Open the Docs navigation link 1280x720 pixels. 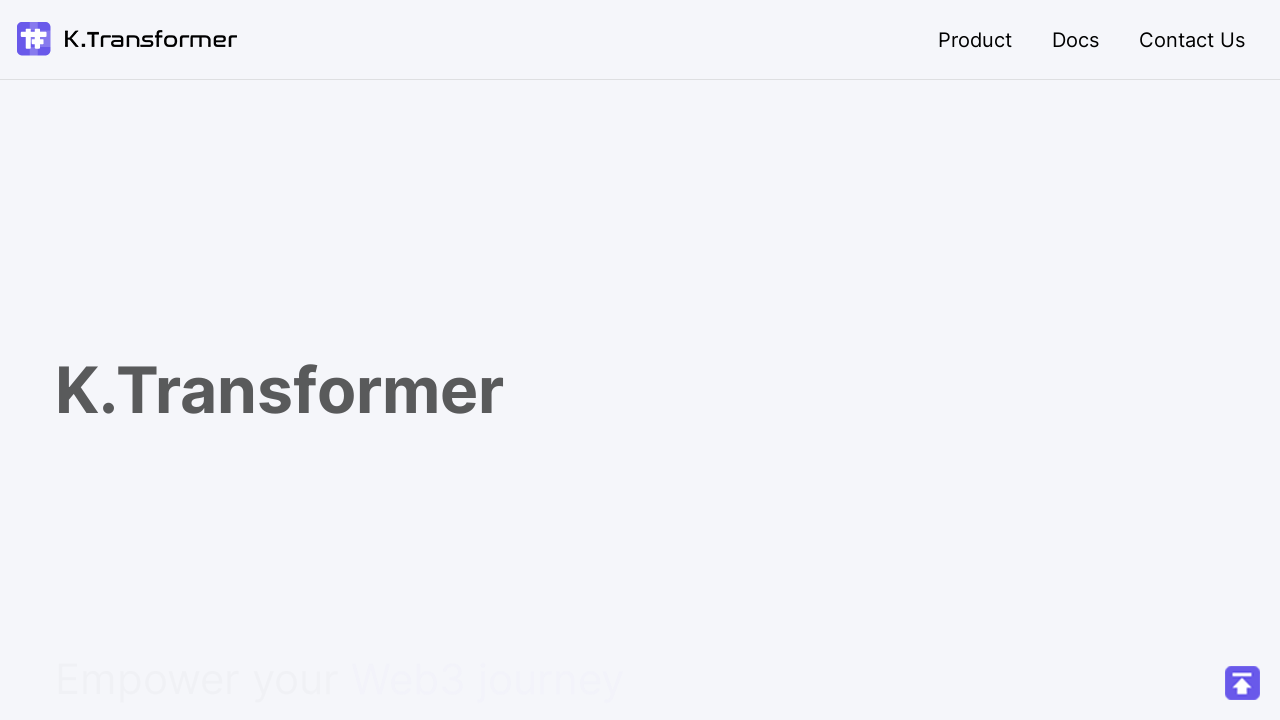[x=1075, y=40]
